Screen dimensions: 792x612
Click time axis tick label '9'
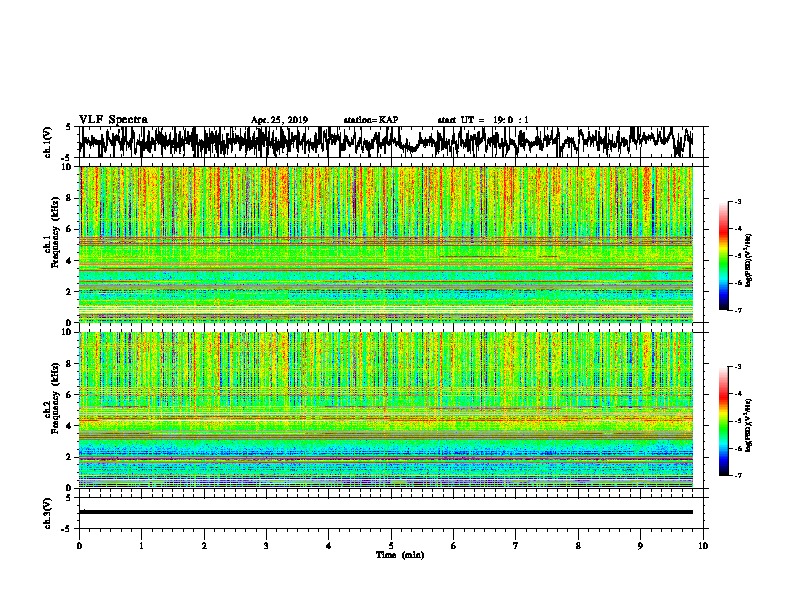[x=640, y=546]
